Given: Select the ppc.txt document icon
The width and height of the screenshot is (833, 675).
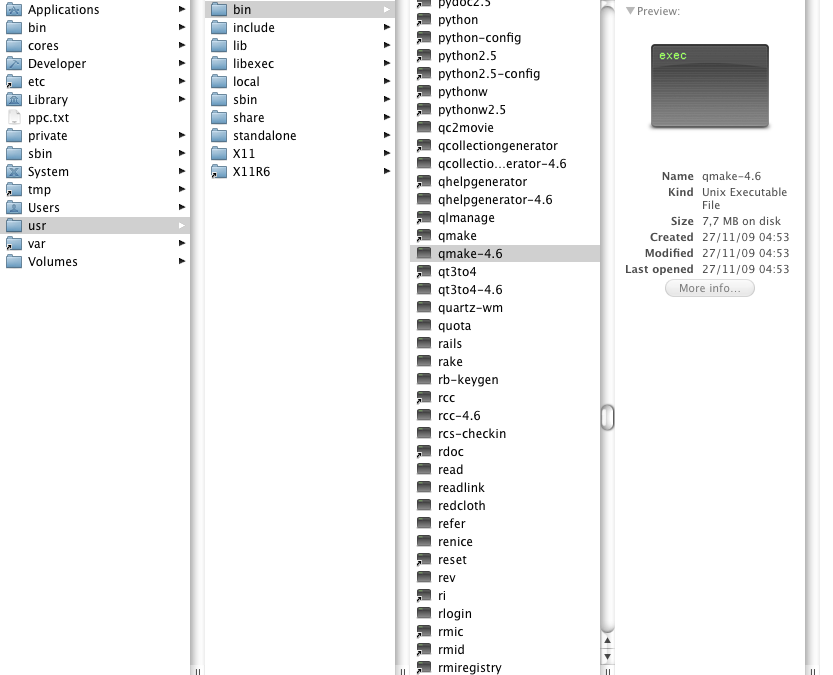Looking at the screenshot, I should [x=14, y=118].
